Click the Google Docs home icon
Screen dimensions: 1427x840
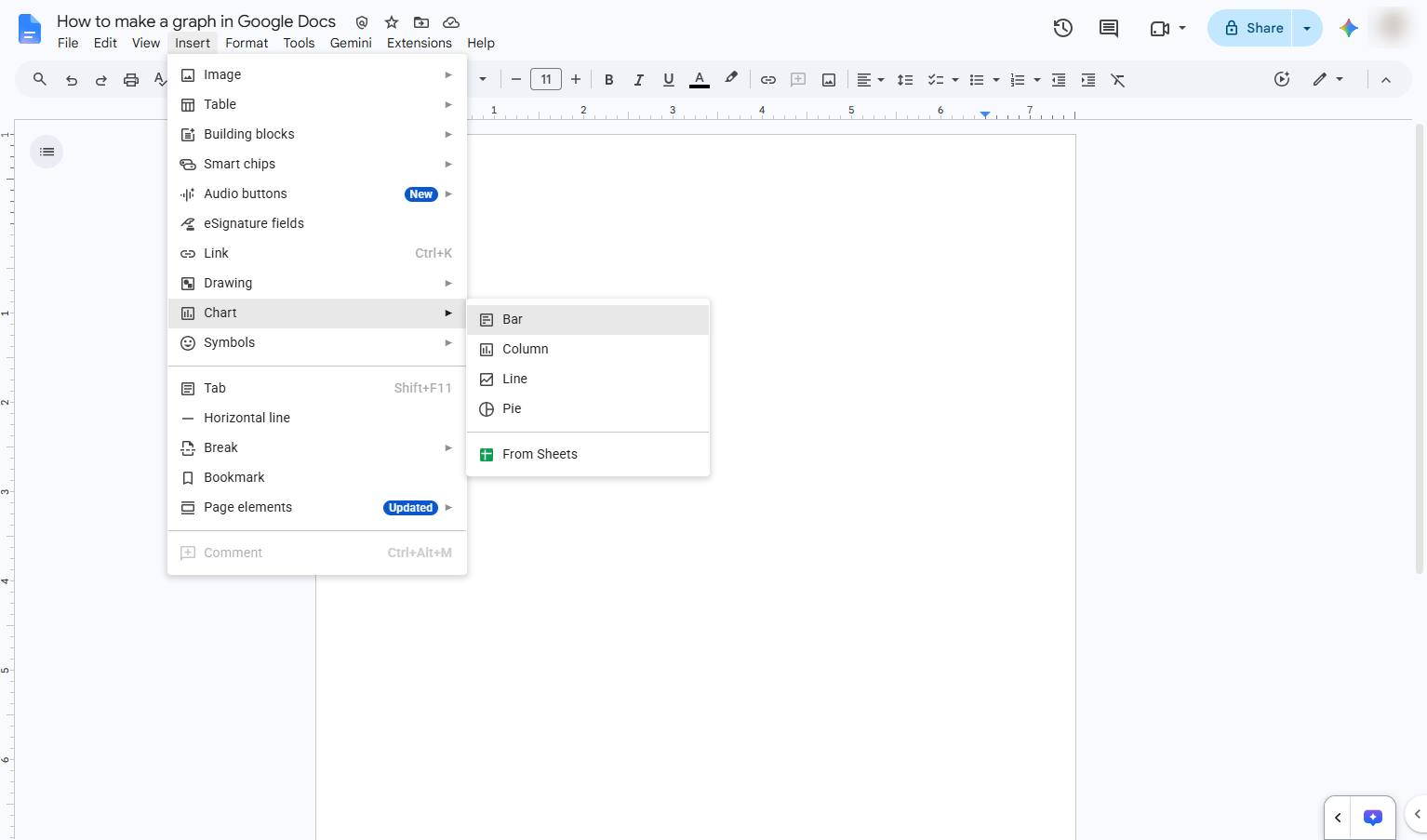click(x=30, y=29)
